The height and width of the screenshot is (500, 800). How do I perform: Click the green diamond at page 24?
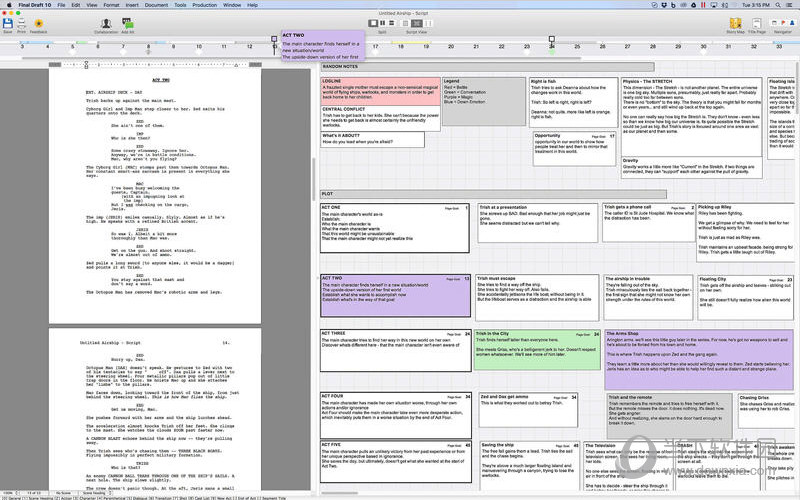(552, 52)
